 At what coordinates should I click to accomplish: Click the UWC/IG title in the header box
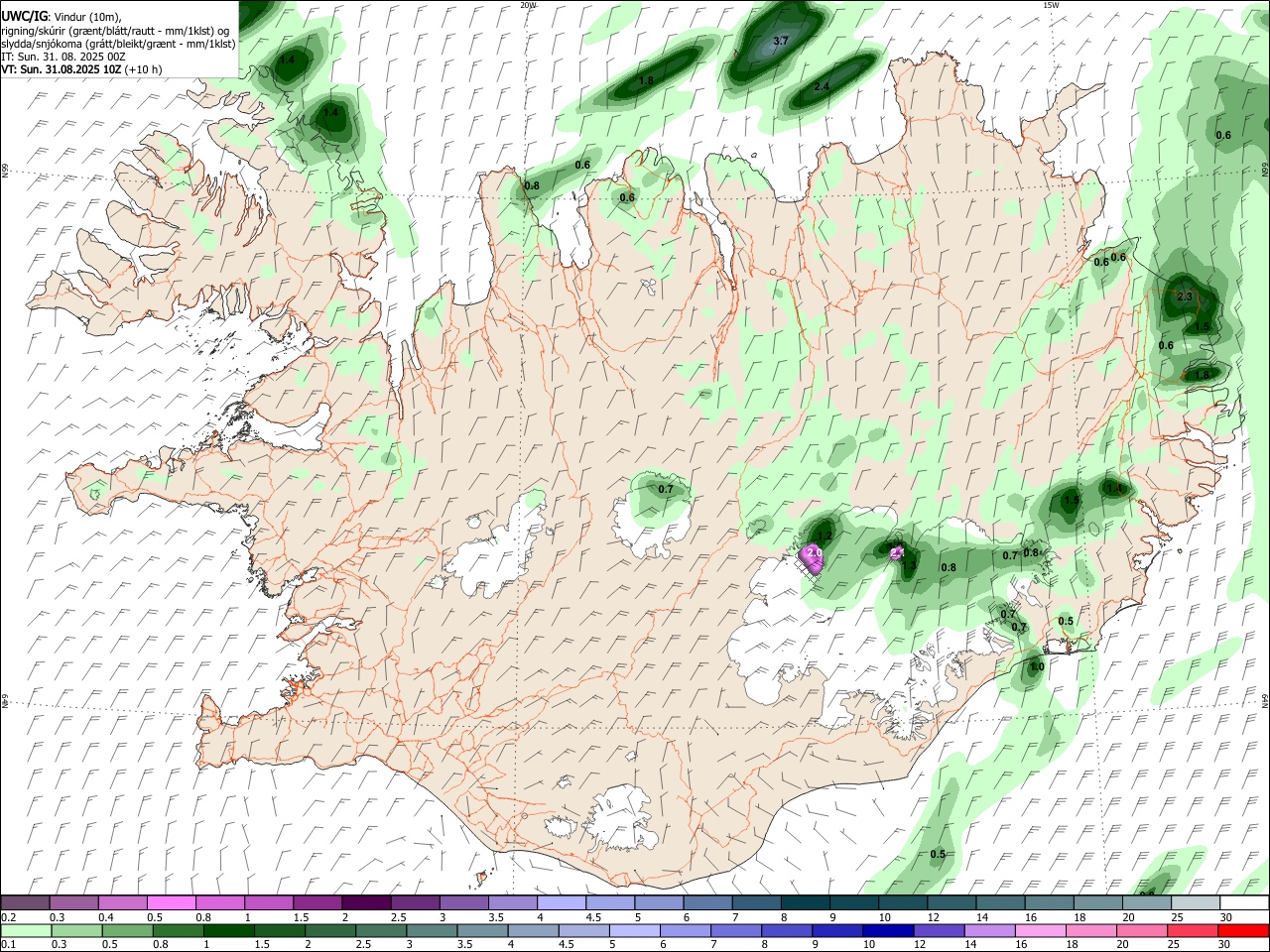pos(24,15)
